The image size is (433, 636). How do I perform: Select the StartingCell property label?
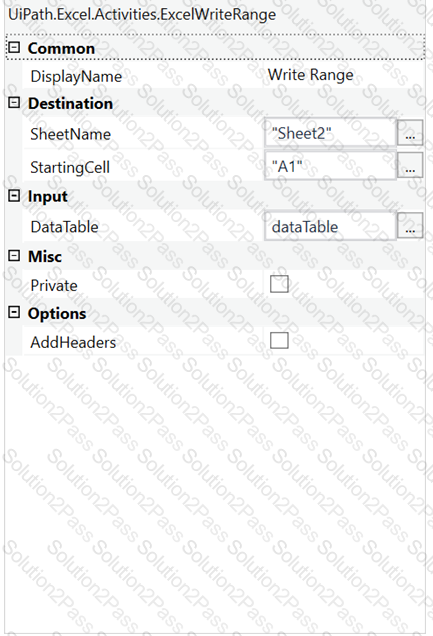pyautogui.click(x=70, y=167)
